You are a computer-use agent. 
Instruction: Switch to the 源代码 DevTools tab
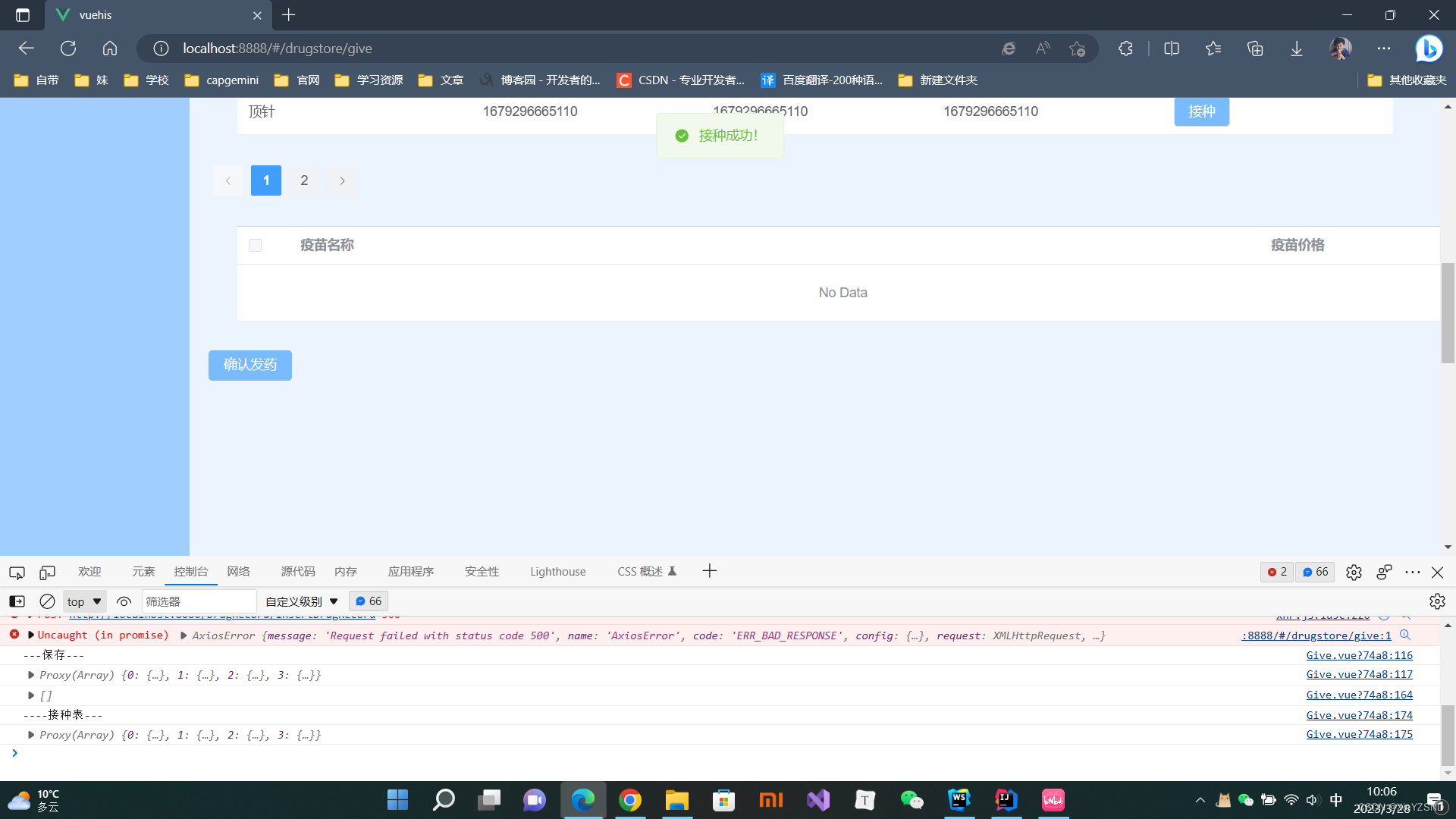pos(297,571)
